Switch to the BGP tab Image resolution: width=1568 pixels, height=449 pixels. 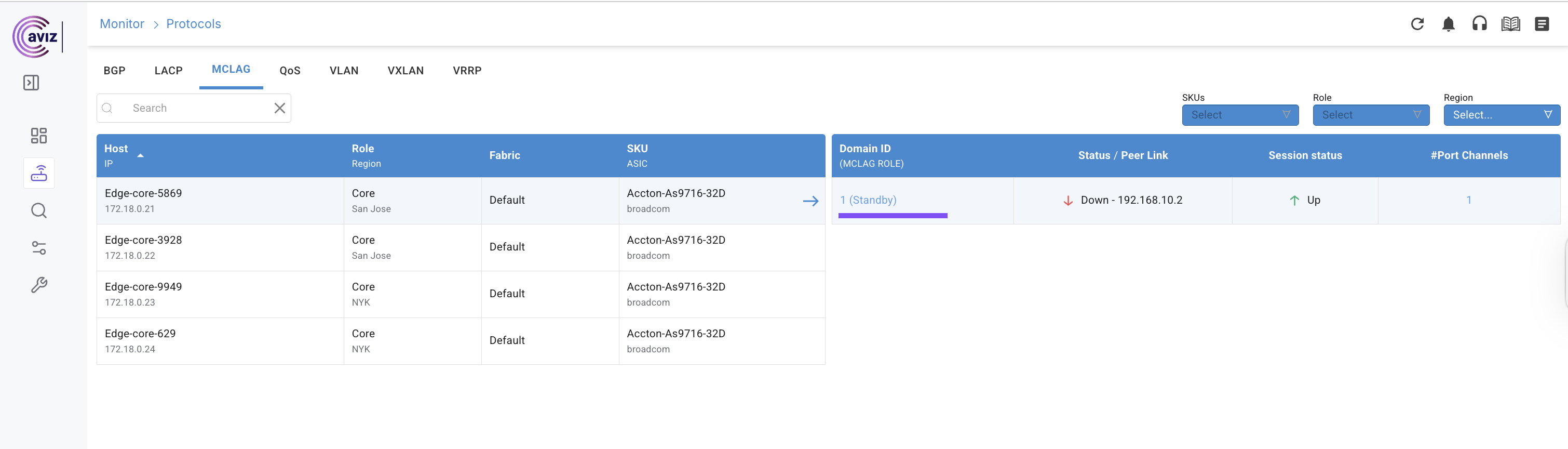(114, 71)
